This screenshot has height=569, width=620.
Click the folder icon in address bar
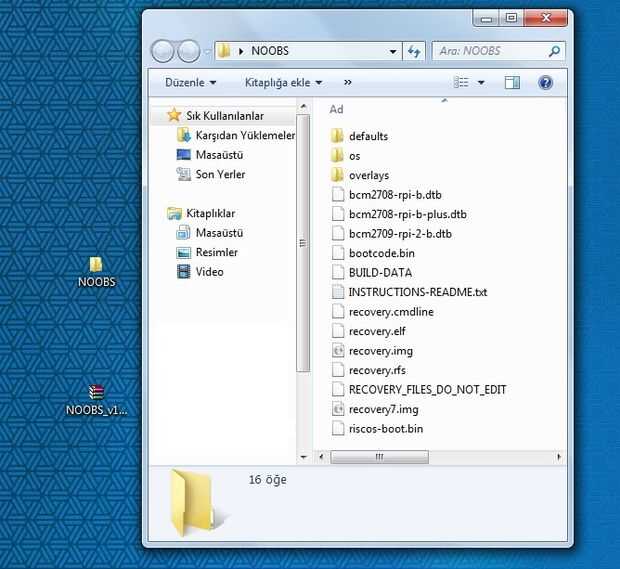[224, 51]
